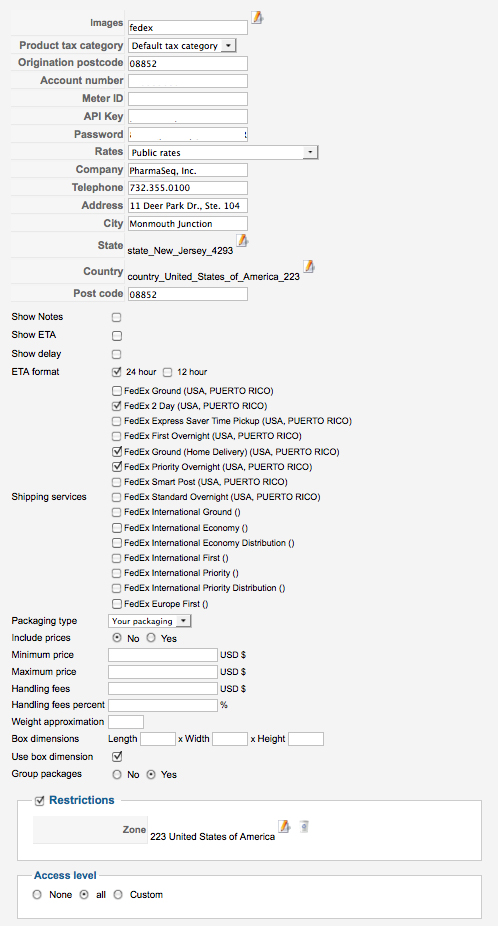This screenshot has height=926, width=498.
Task: Select Yes for Include prices
Action: (151, 638)
